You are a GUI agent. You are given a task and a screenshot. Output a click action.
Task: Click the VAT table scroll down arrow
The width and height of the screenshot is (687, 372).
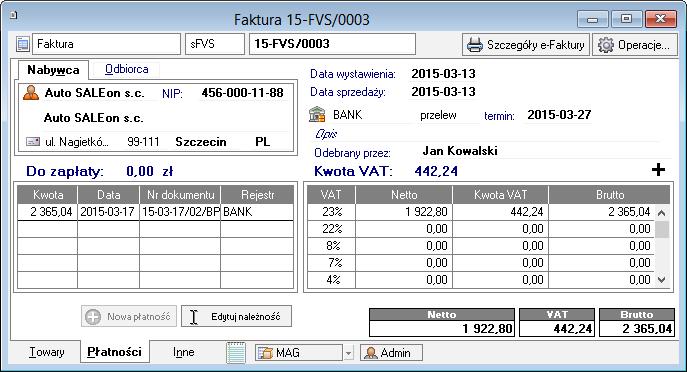click(x=662, y=280)
